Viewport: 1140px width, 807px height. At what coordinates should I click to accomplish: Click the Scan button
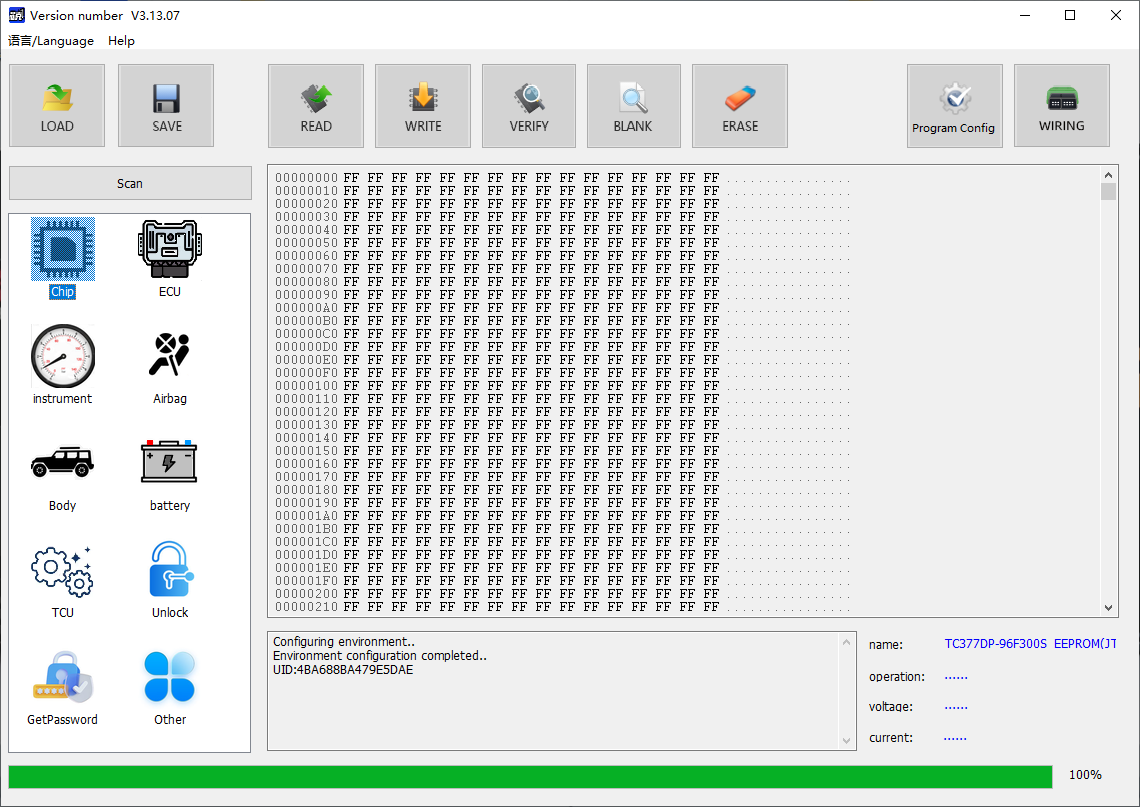pos(130,183)
